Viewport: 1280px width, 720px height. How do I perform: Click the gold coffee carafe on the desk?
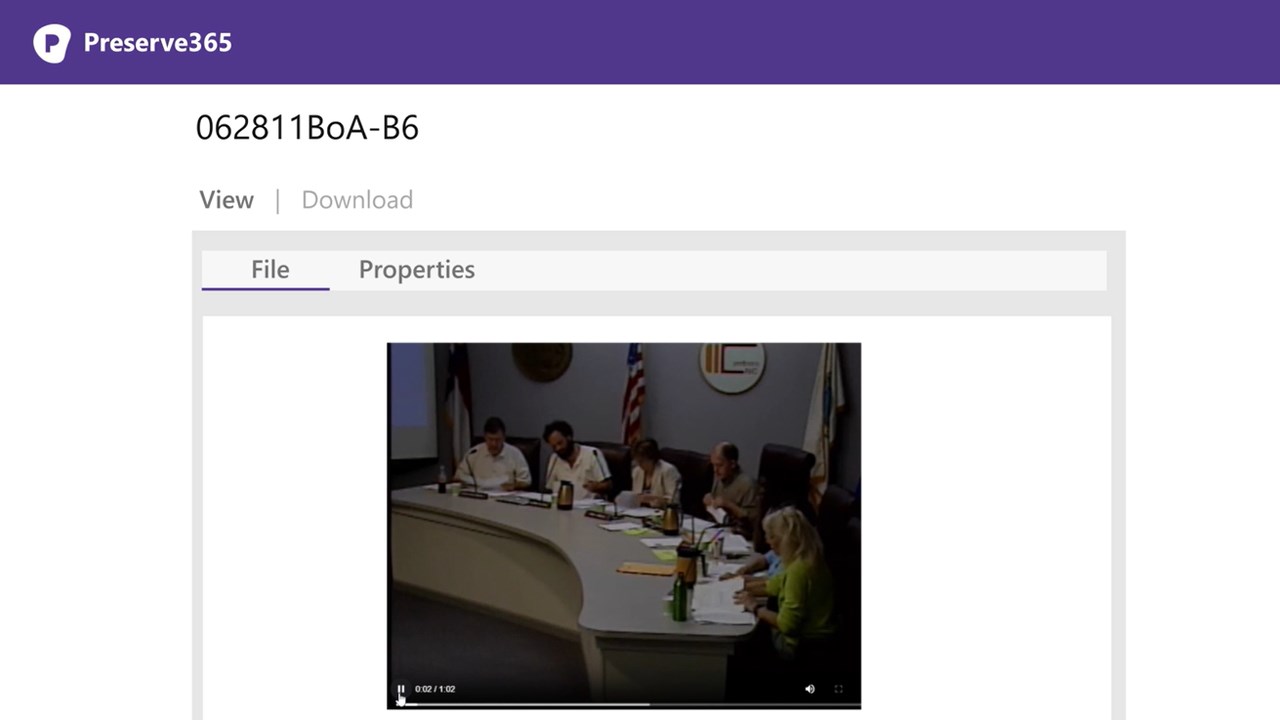[x=565, y=495]
